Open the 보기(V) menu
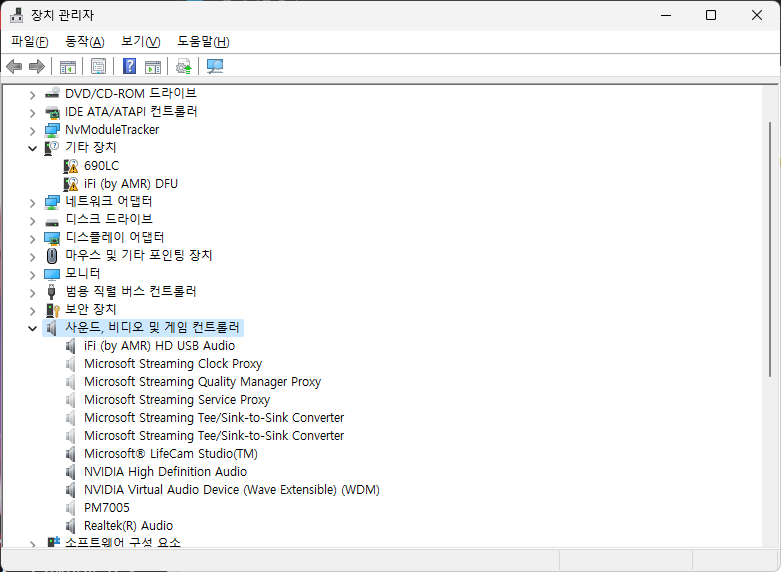The image size is (781, 572). tap(140, 42)
